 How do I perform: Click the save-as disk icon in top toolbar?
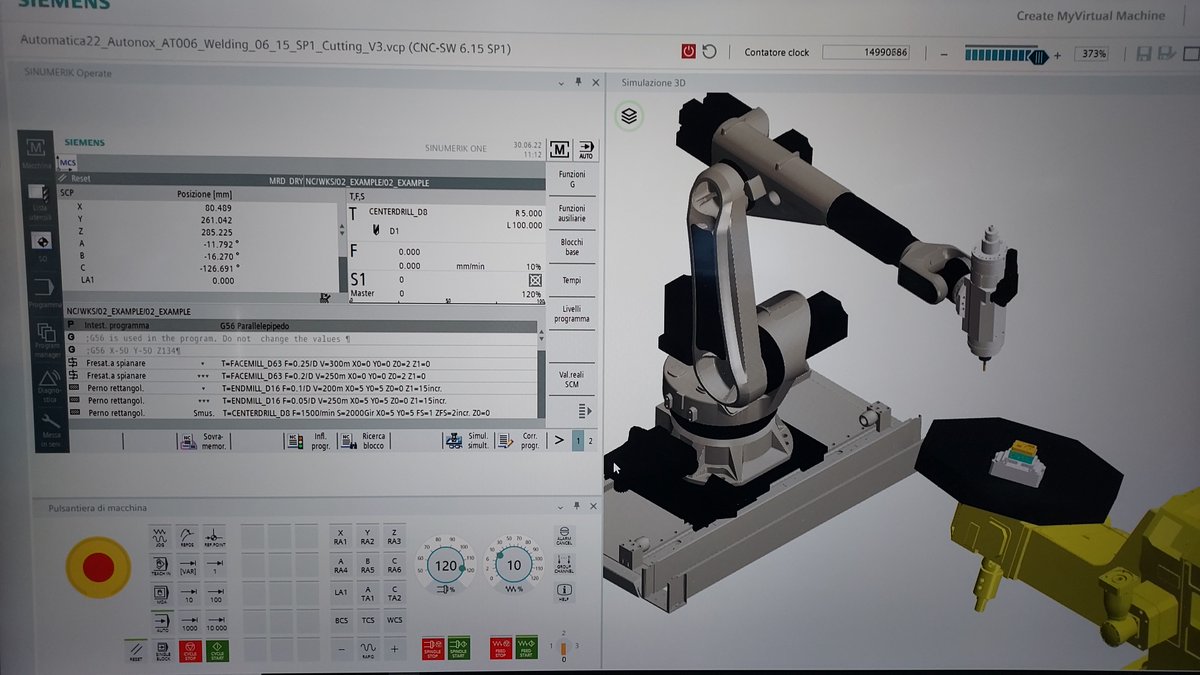1166,53
